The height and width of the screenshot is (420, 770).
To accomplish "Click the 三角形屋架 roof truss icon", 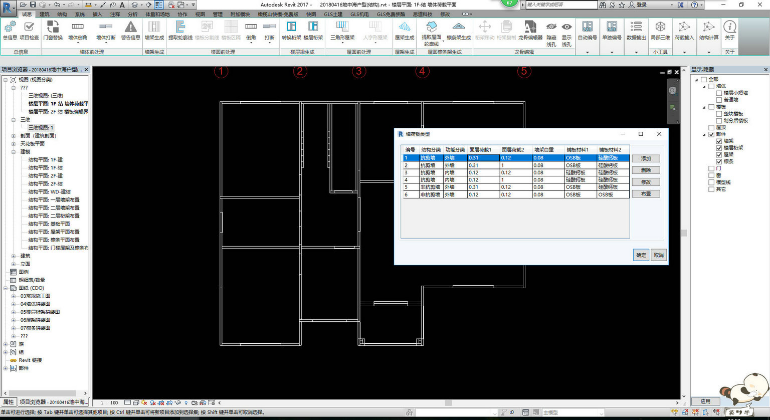I will pyautogui.click(x=342, y=26).
